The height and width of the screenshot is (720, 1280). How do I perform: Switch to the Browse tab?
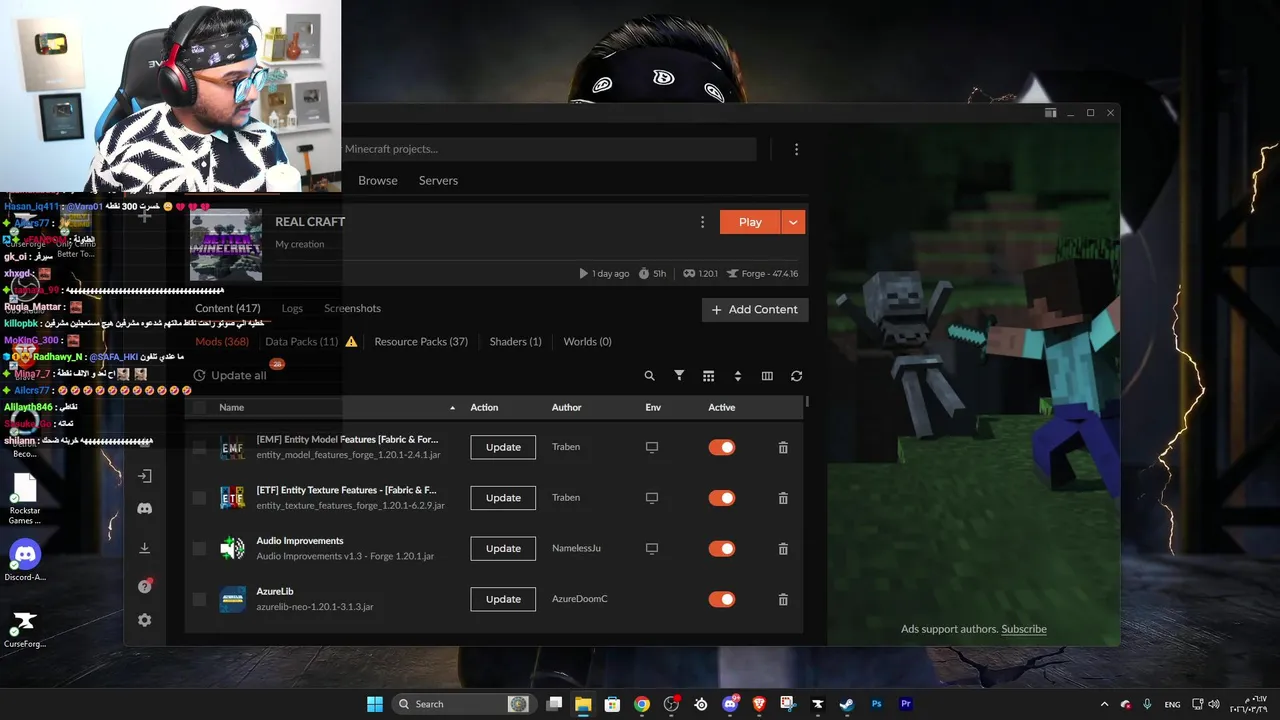coord(378,181)
